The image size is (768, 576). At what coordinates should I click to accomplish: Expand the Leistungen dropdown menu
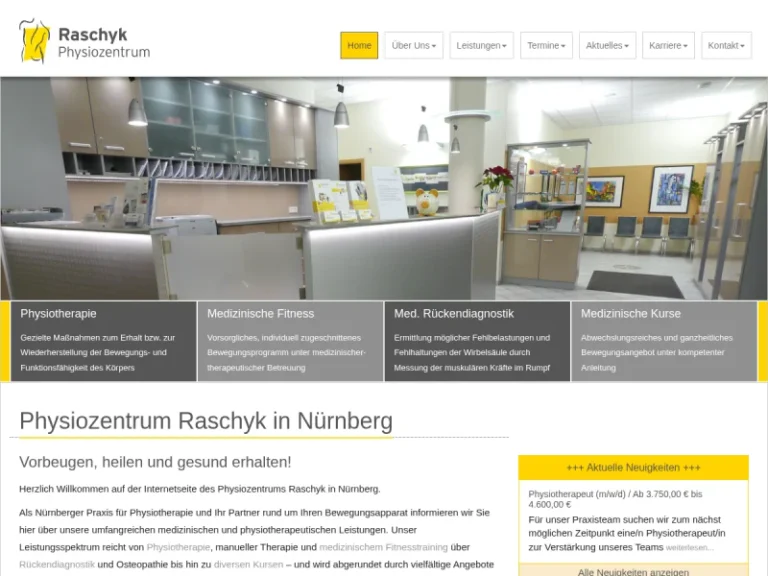click(x=481, y=46)
